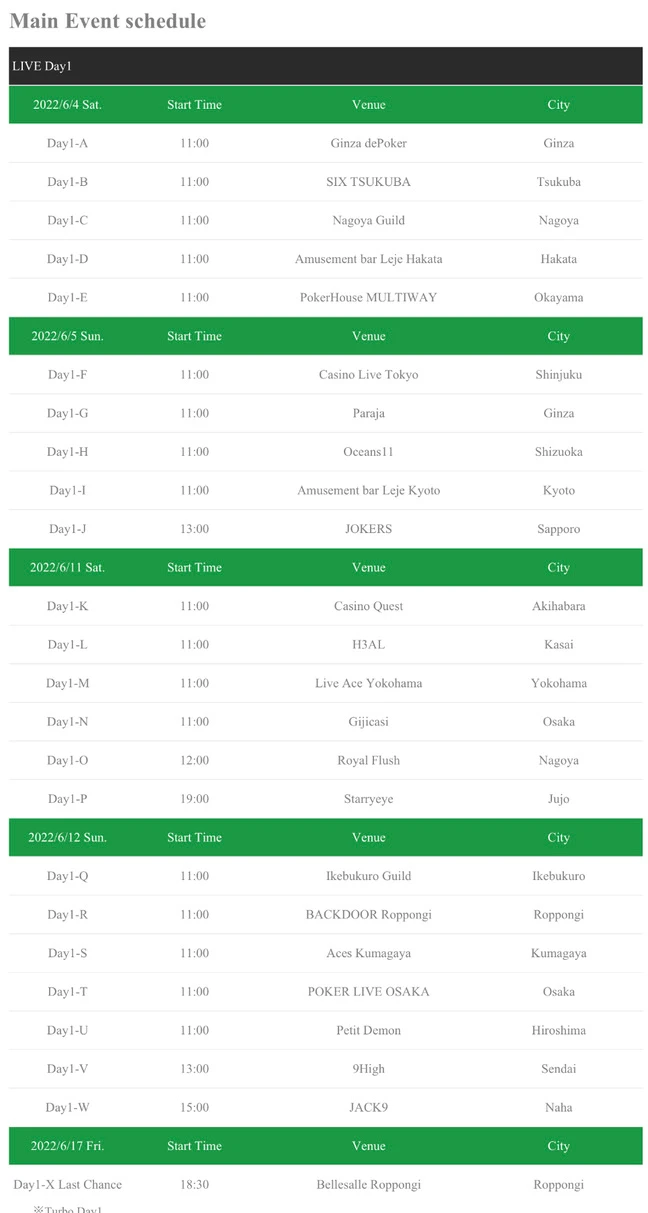Screen dimensions: 648x1213
Task: Select the Bellesalle Roppongi venue
Action: pyautogui.click(x=368, y=1184)
